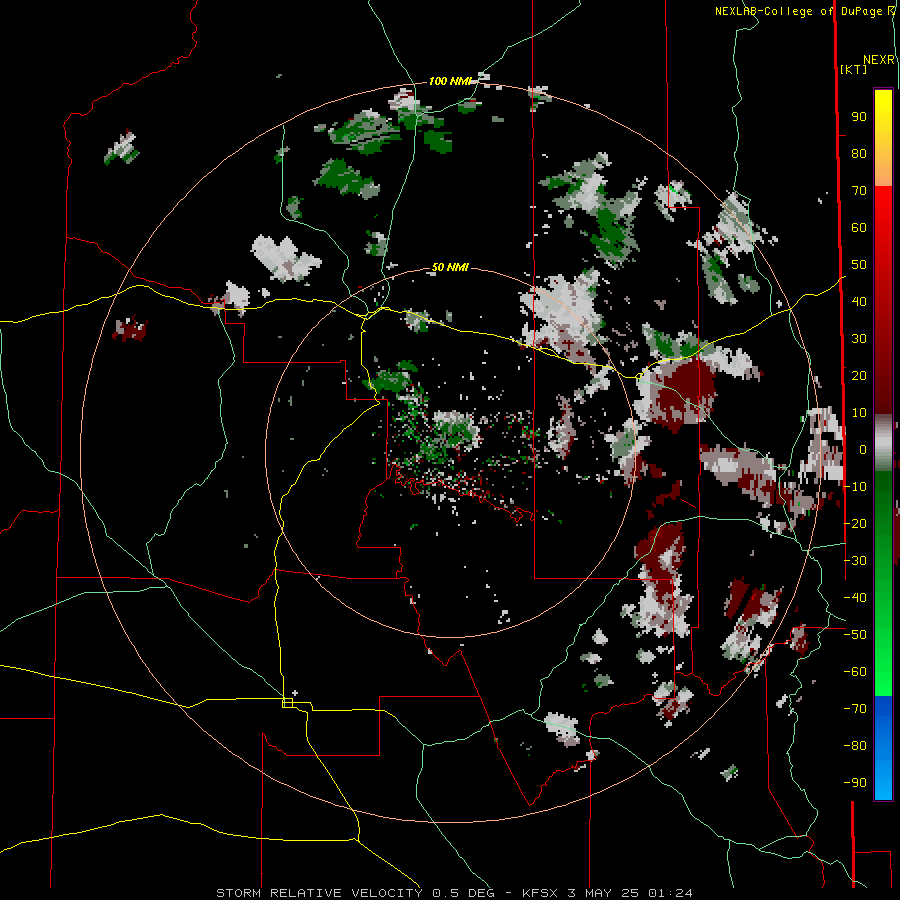900x900 pixels.
Task: Click the 70 value on velocity scale
Action: [x=859, y=191]
